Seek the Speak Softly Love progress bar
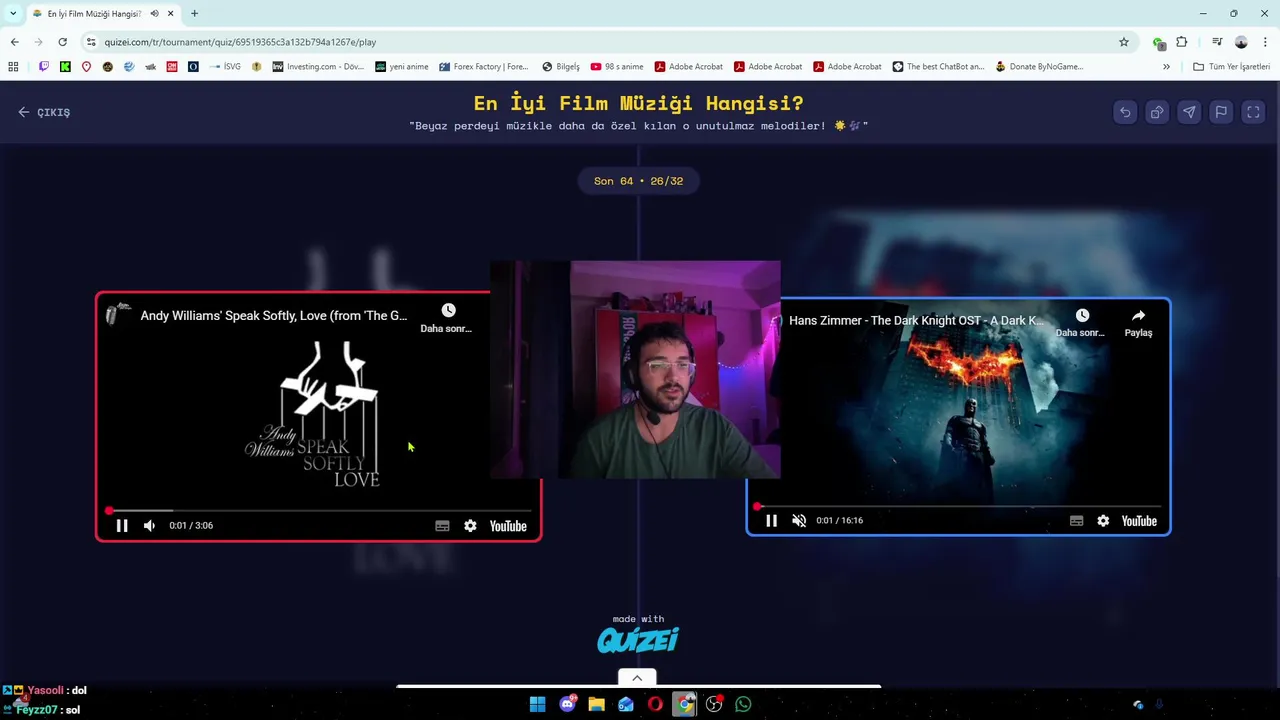Viewport: 1280px width, 720px height. pos(318,510)
